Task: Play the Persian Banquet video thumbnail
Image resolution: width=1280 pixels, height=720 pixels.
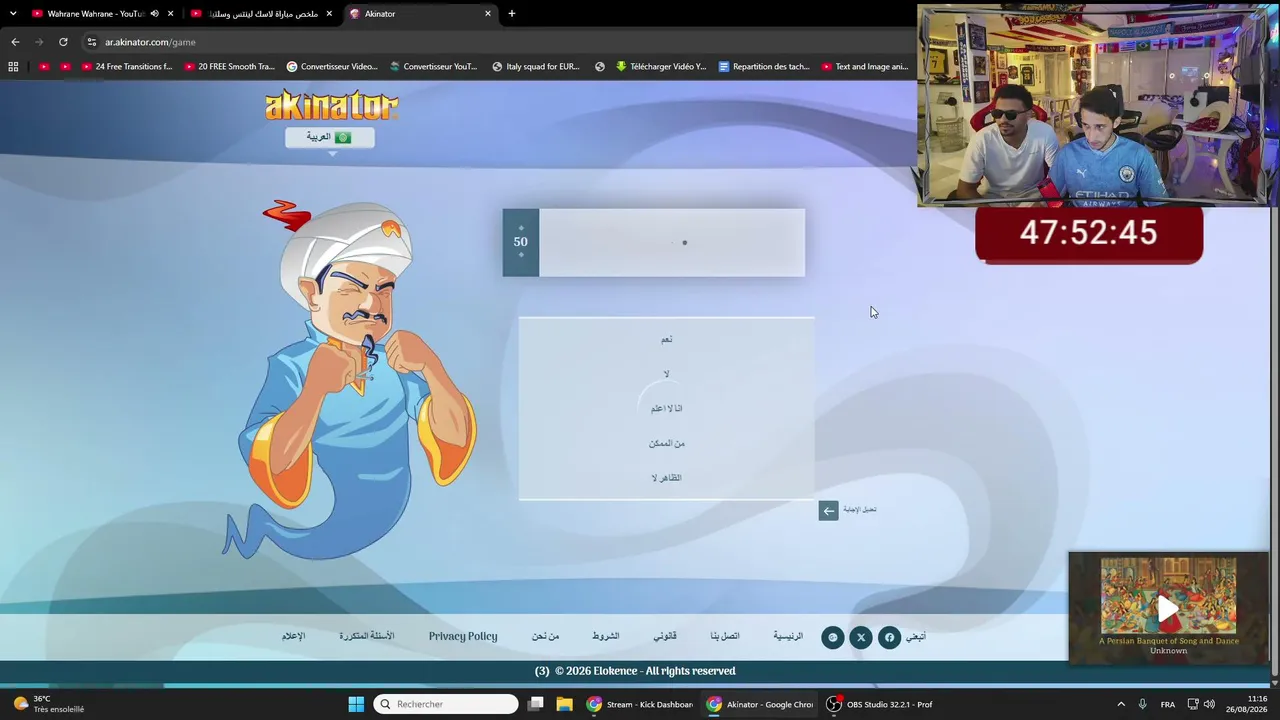Action: point(1168,608)
